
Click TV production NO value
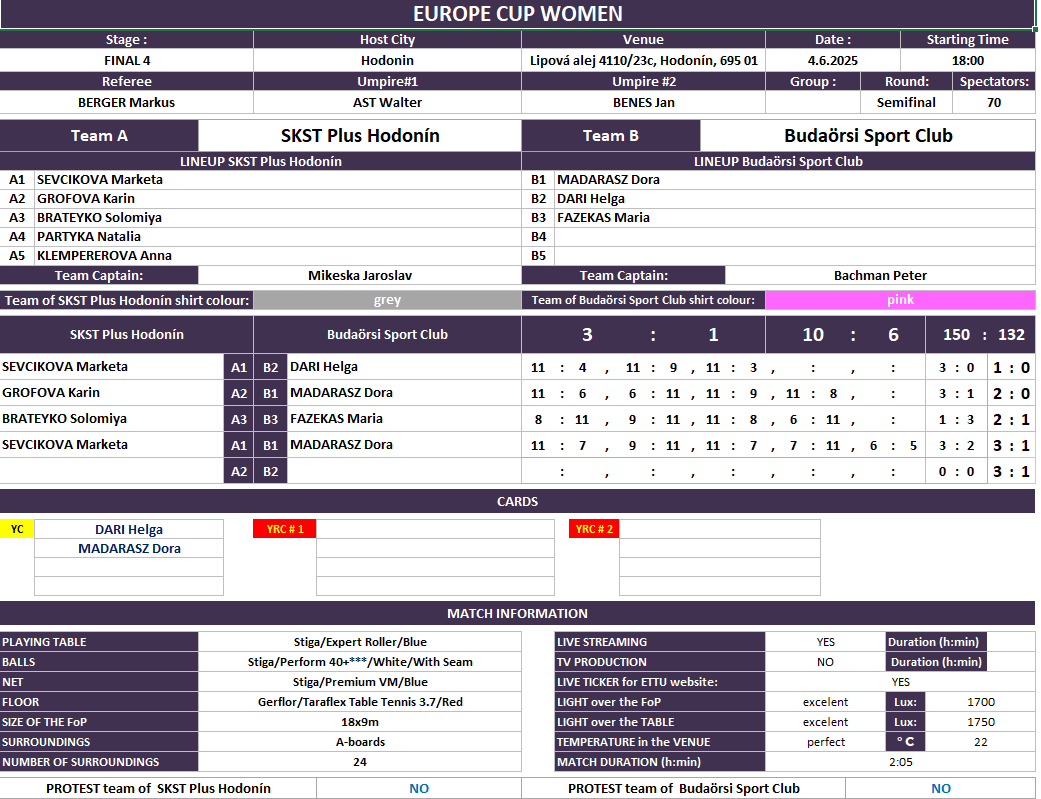coord(825,662)
